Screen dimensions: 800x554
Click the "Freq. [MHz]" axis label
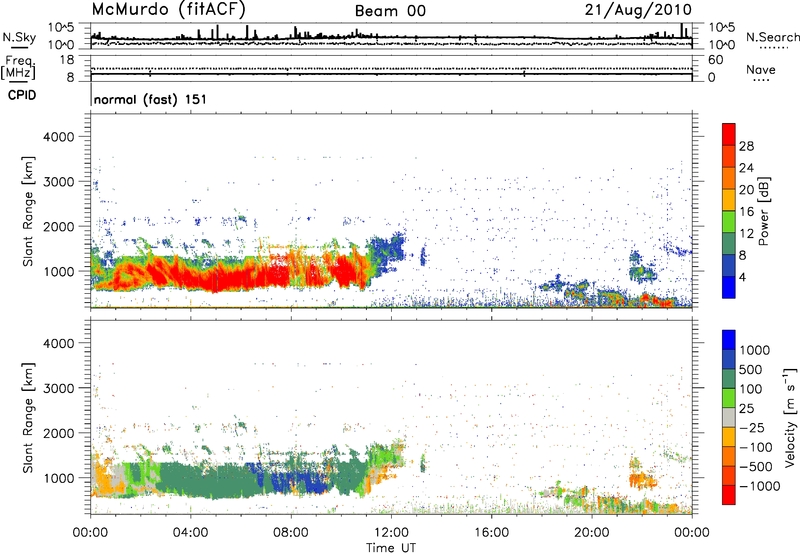coord(18,67)
